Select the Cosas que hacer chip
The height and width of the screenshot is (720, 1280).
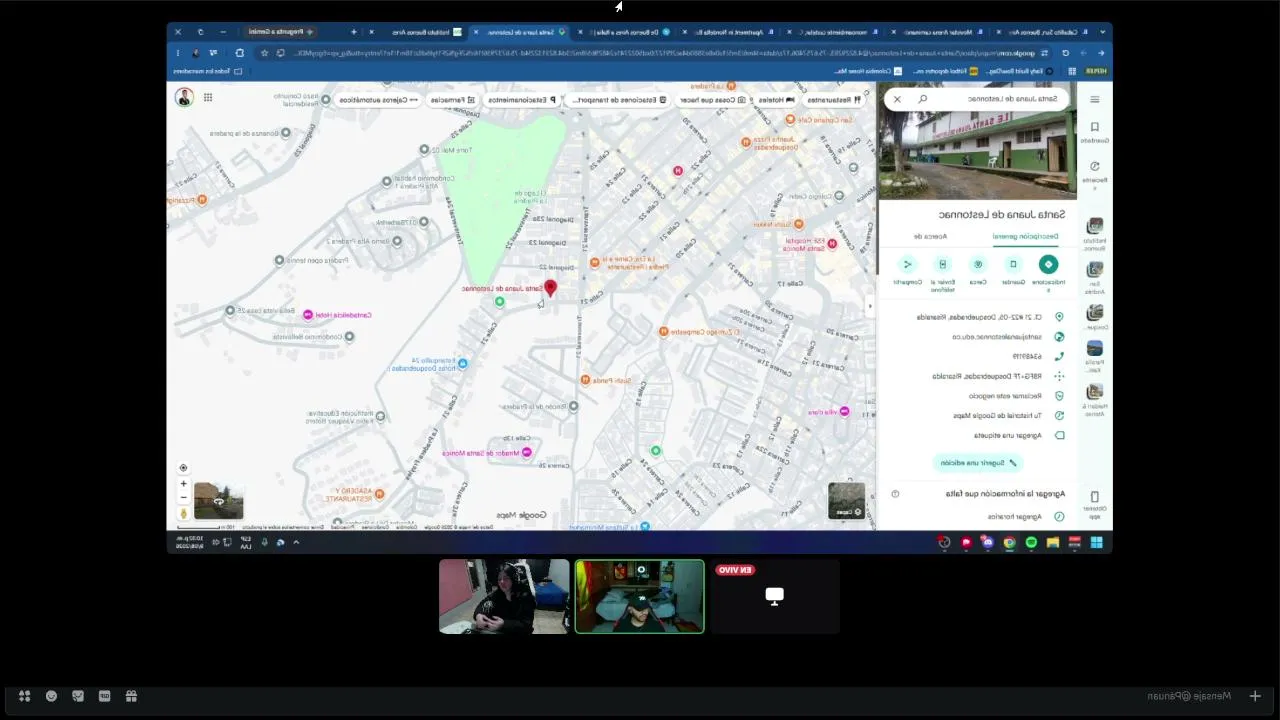click(x=712, y=100)
